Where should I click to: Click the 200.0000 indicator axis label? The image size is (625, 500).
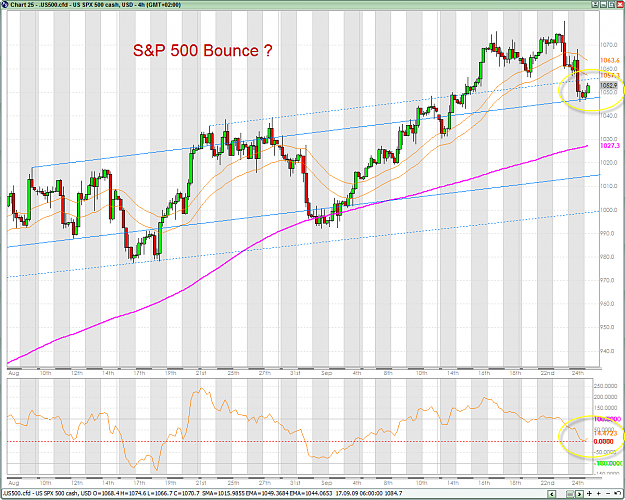(x=605, y=397)
